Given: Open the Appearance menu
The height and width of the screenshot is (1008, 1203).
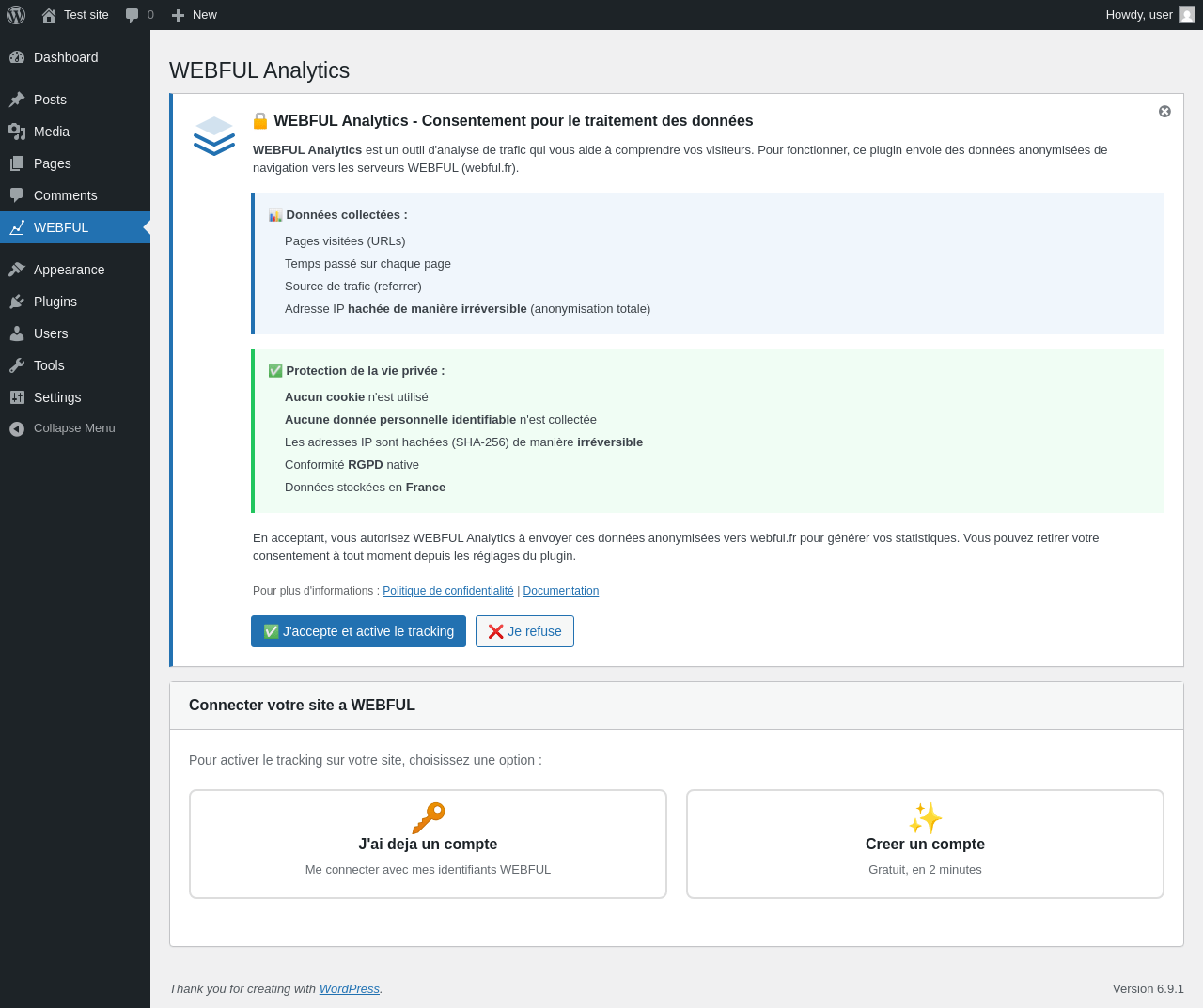Looking at the screenshot, I should pyautogui.click(x=75, y=270).
